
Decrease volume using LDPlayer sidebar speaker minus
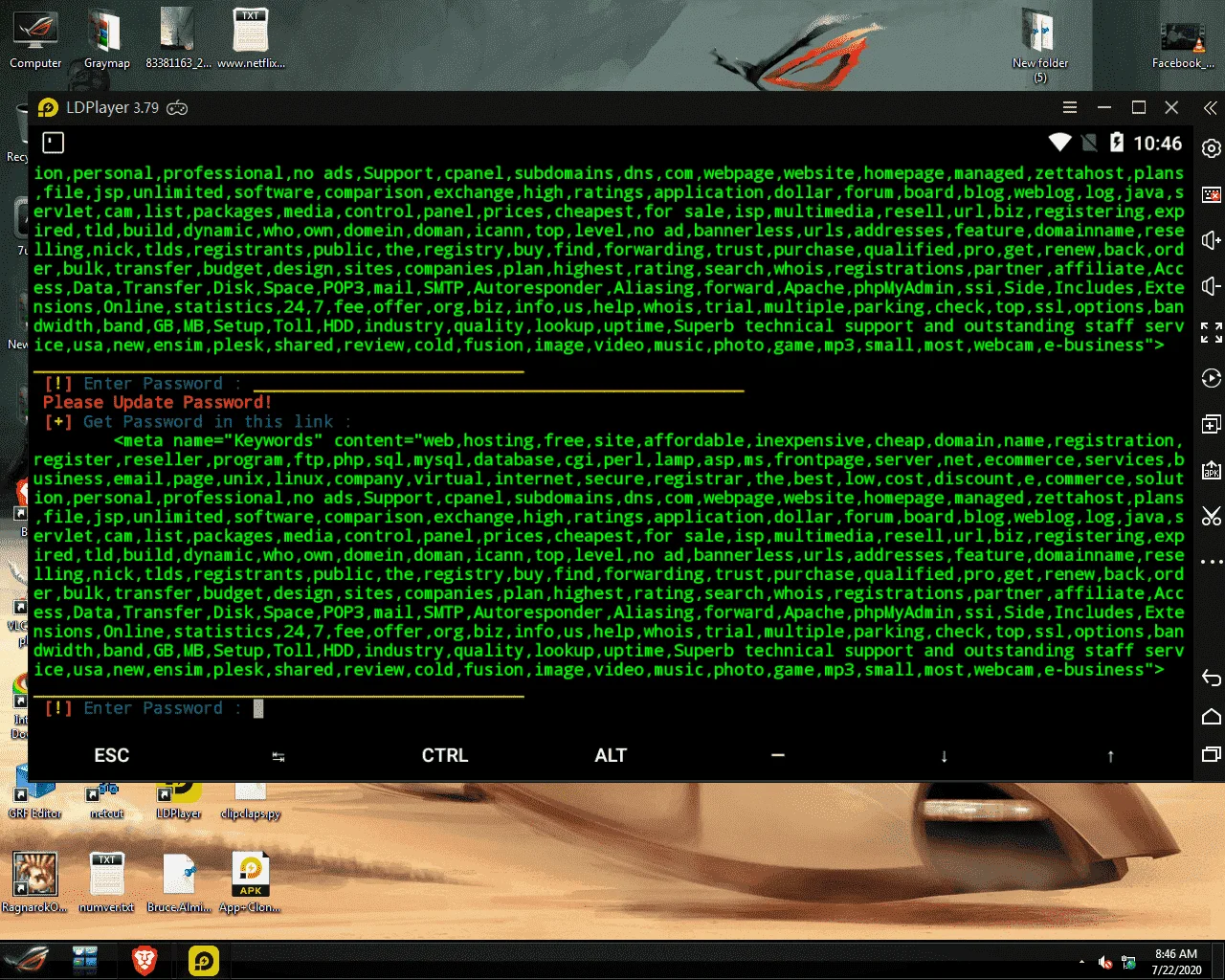point(1211,286)
